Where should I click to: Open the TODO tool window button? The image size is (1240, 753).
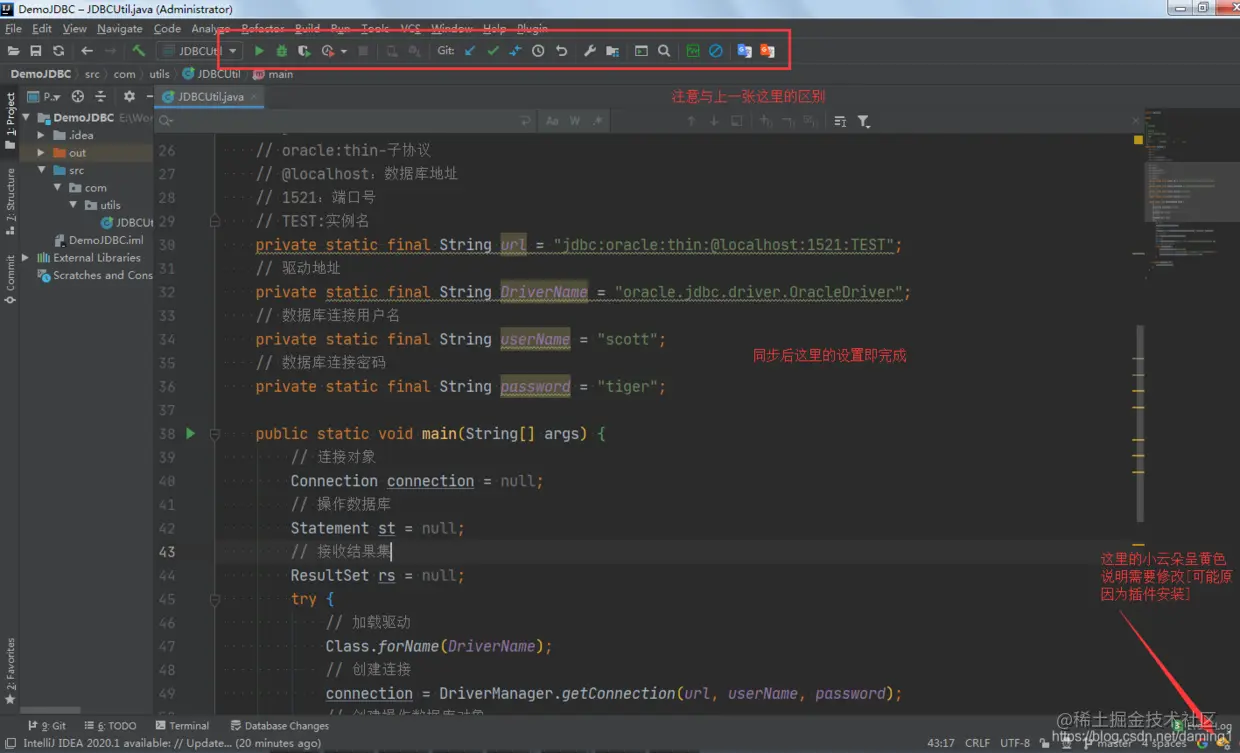110,726
